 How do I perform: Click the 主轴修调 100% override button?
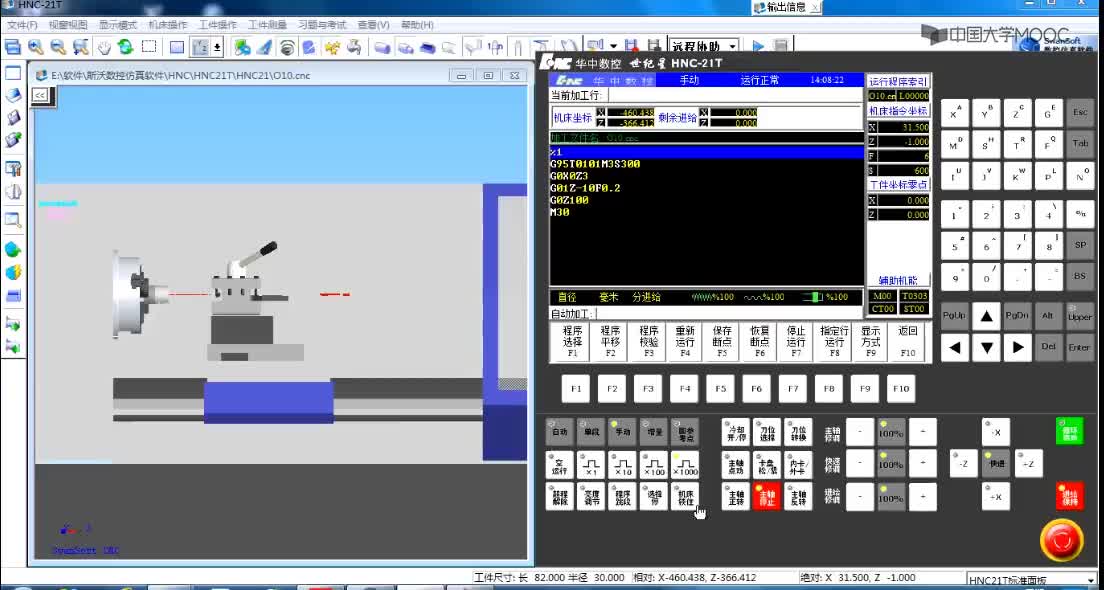[x=891, y=432]
